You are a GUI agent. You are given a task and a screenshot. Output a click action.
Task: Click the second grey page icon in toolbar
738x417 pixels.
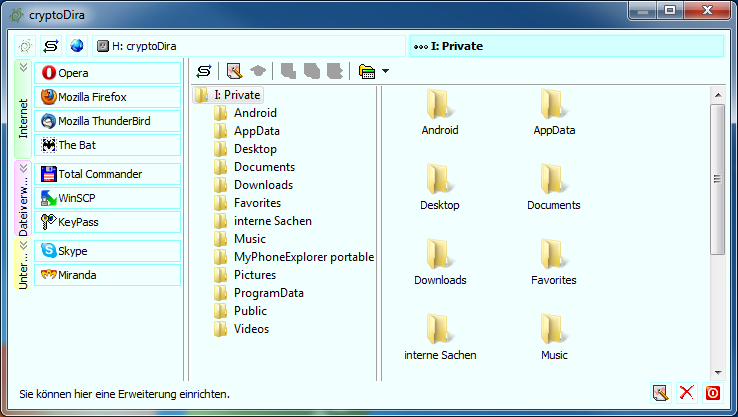click(x=312, y=71)
